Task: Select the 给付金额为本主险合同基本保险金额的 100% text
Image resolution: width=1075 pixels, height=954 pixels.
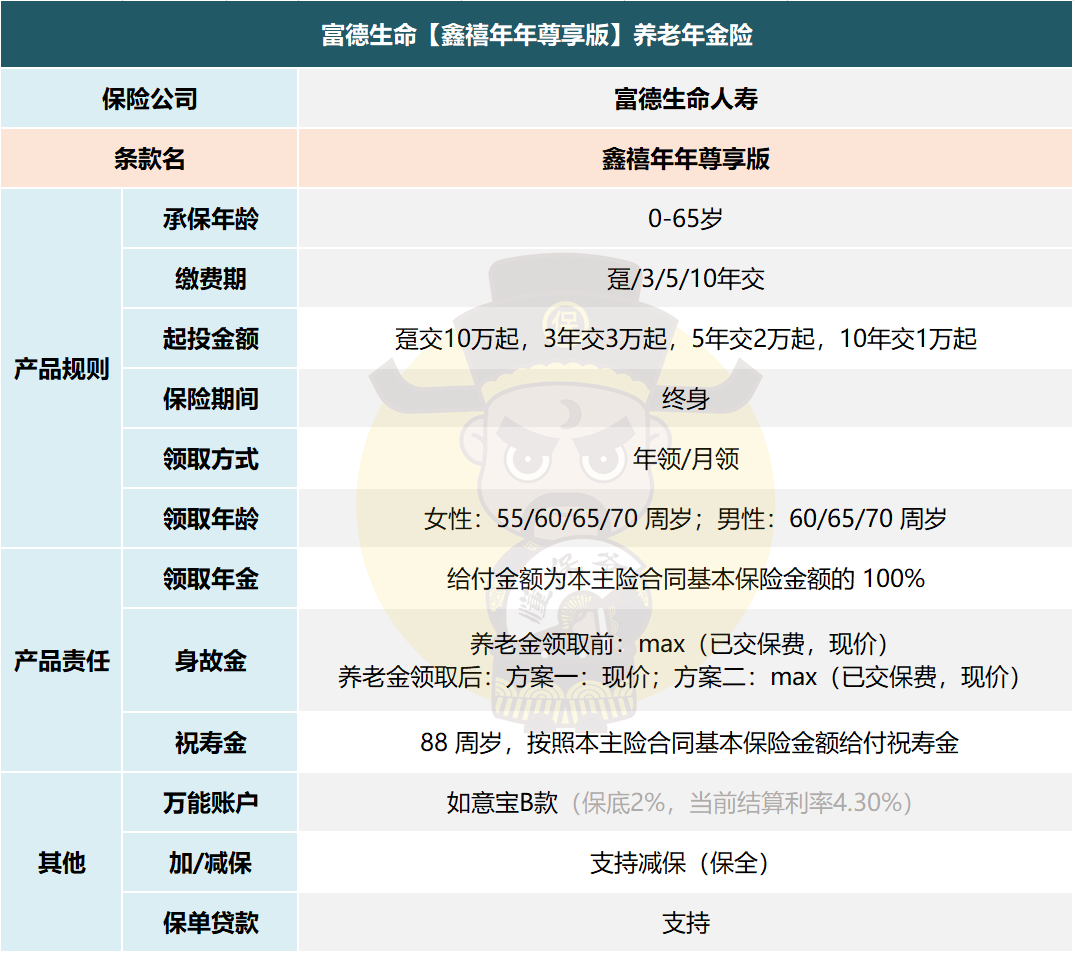Action: [x=686, y=578]
